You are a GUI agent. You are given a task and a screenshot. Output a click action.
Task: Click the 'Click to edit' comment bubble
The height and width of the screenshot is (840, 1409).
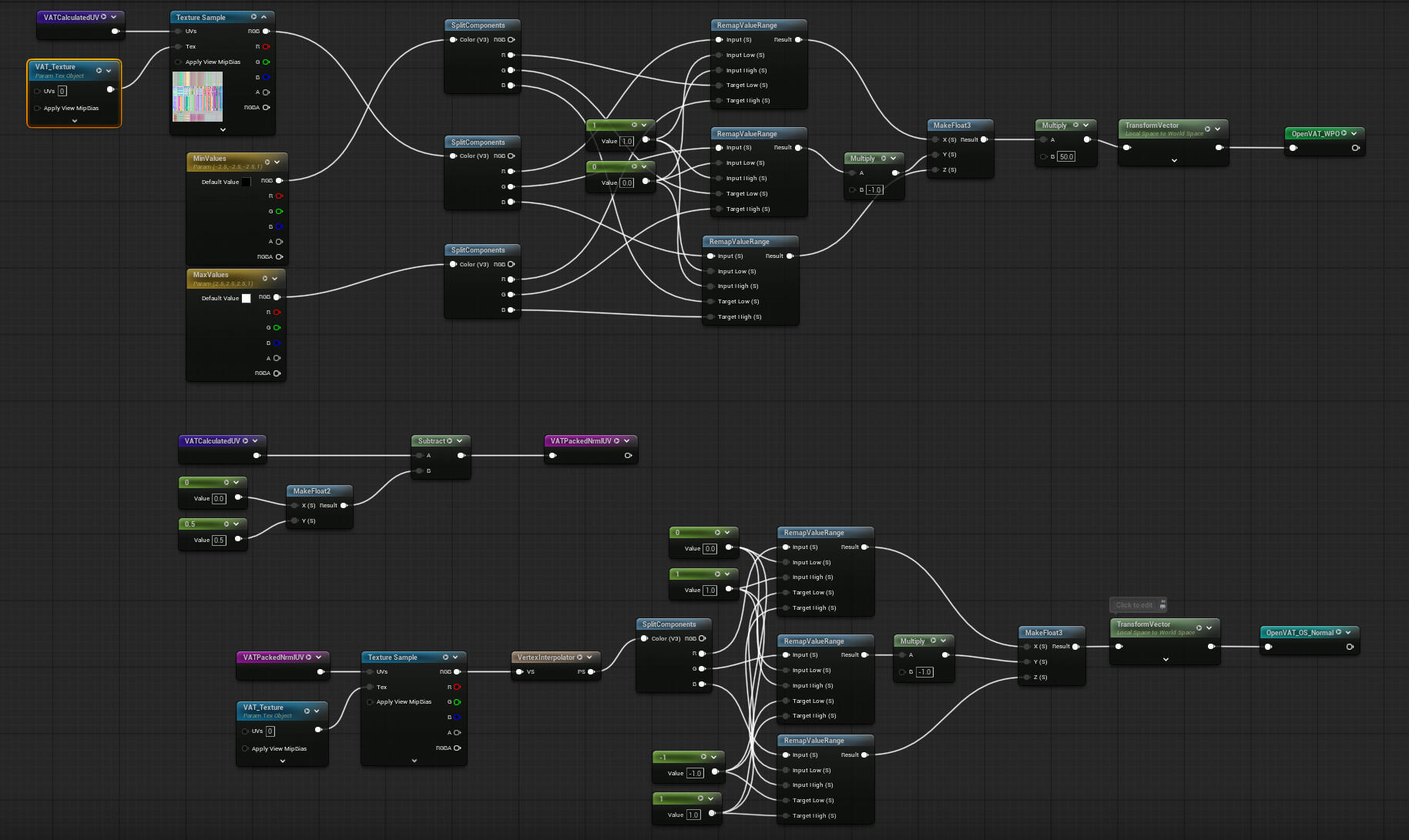point(1134,605)
